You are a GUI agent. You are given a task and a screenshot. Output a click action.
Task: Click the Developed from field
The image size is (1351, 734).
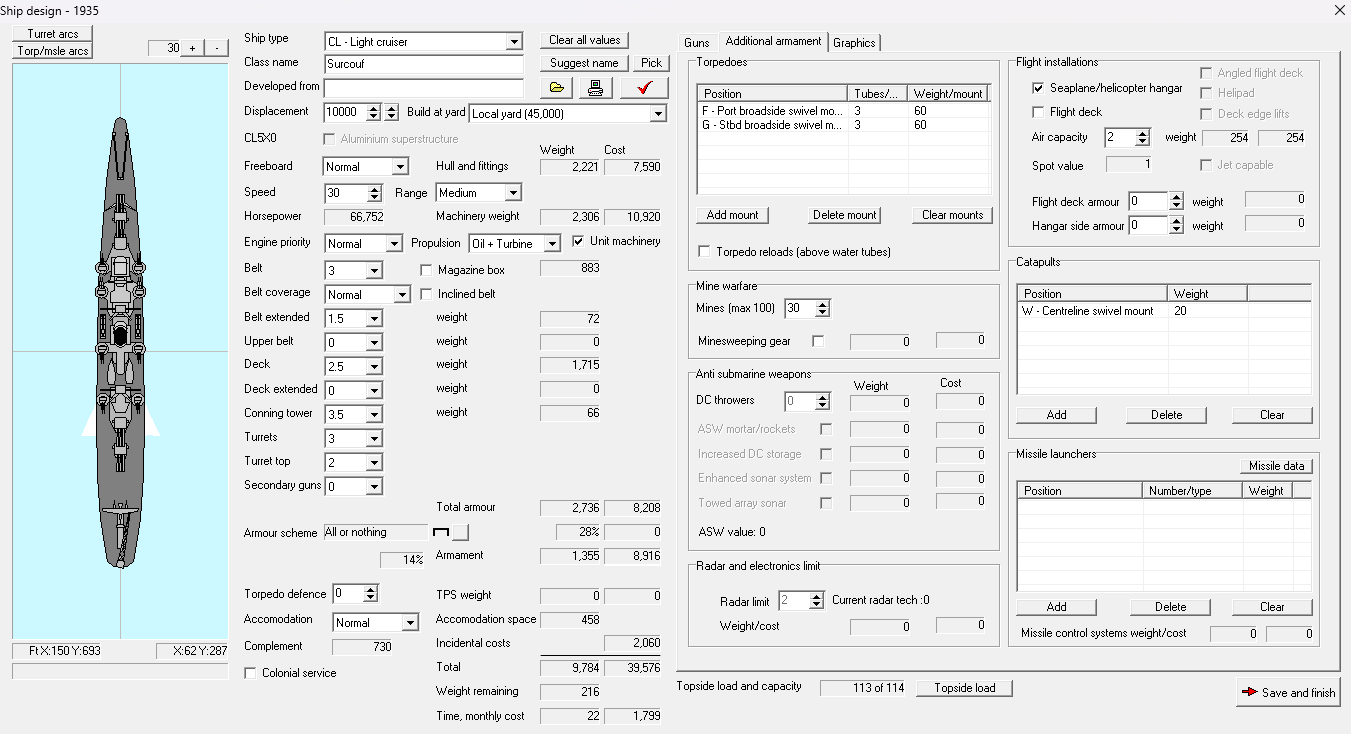point(423,87)
